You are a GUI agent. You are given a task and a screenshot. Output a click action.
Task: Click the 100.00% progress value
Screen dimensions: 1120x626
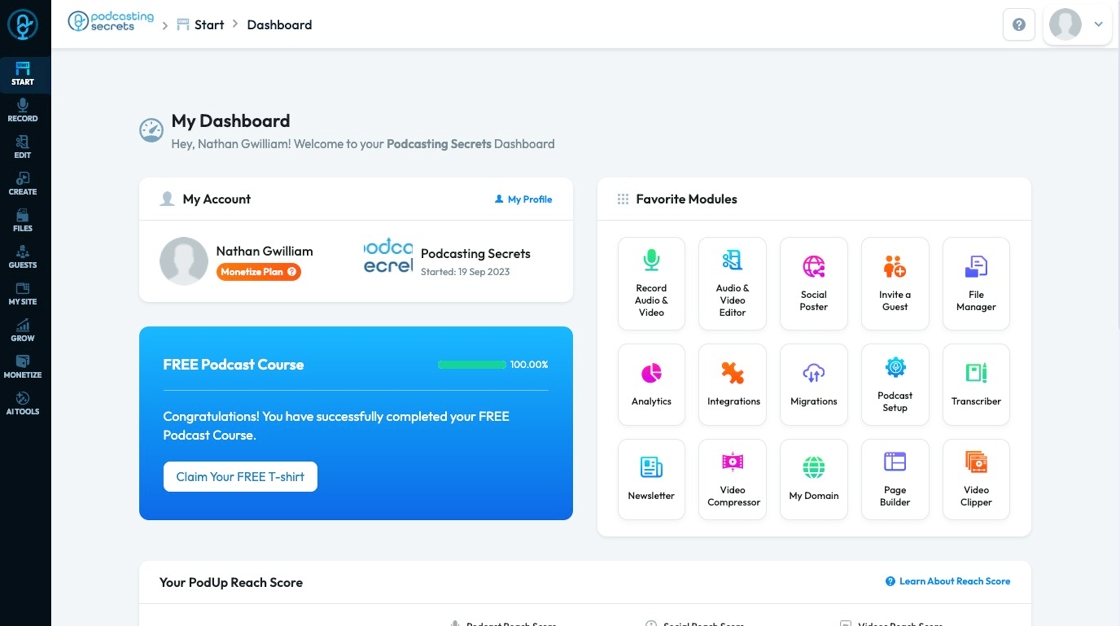(x=529, y=364)
